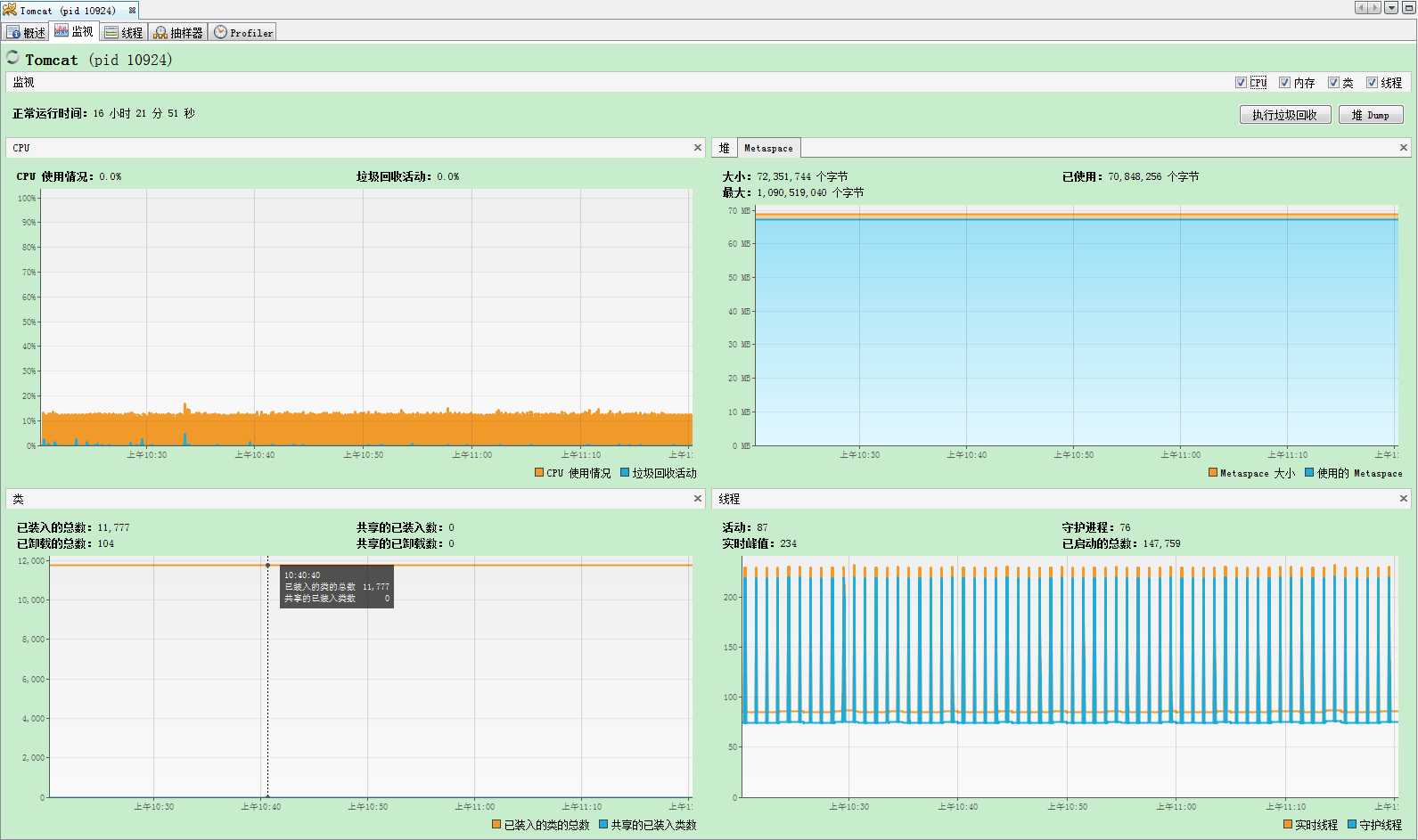Click the Profiler tab clock icon
This screenshot has width=1418, height=840.
click(220, 32)
